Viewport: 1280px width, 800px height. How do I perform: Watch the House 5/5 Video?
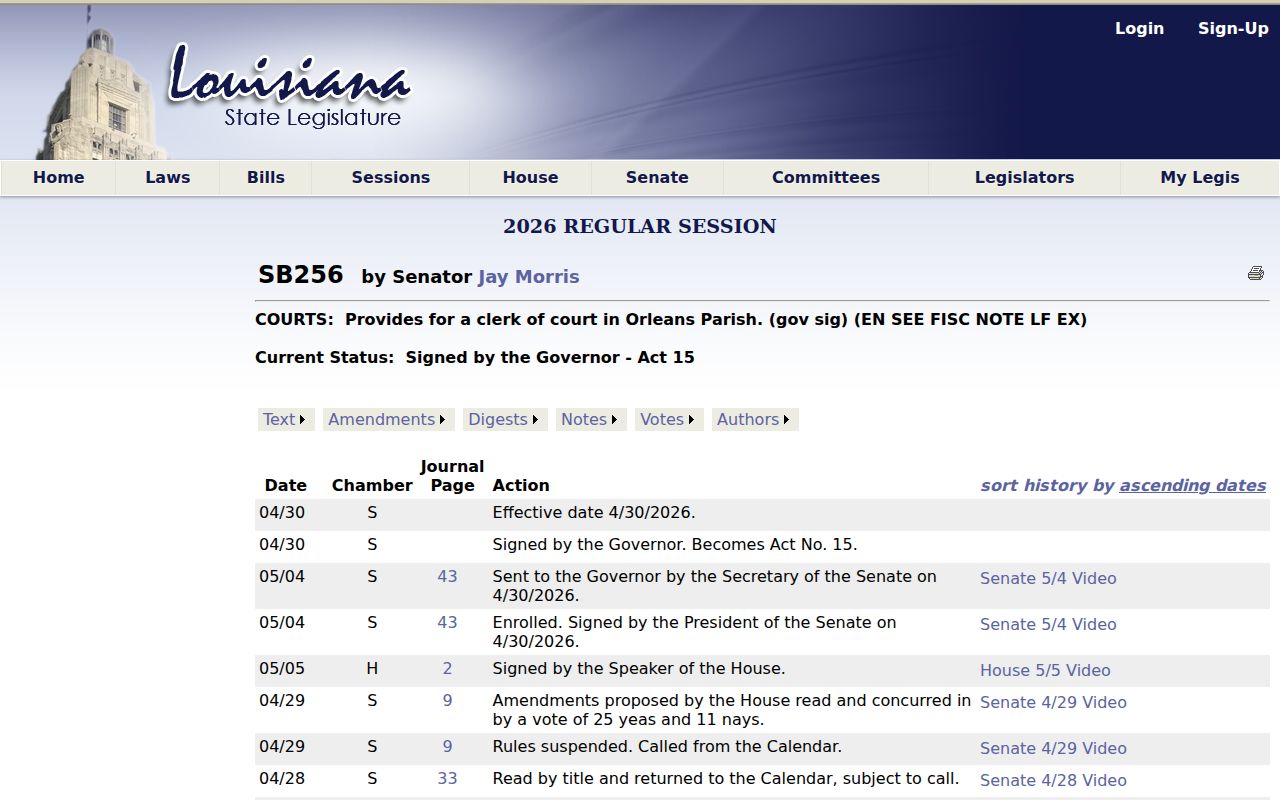(x=1045, y=671)
